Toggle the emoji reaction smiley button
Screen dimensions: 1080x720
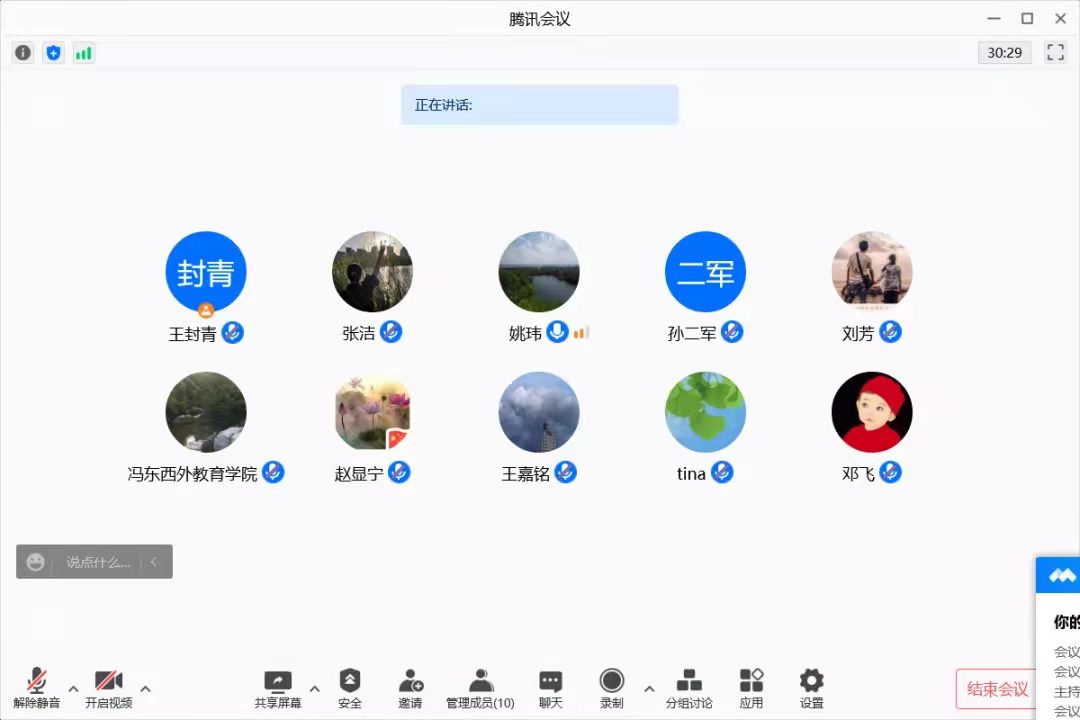click(x=36, y=562)
